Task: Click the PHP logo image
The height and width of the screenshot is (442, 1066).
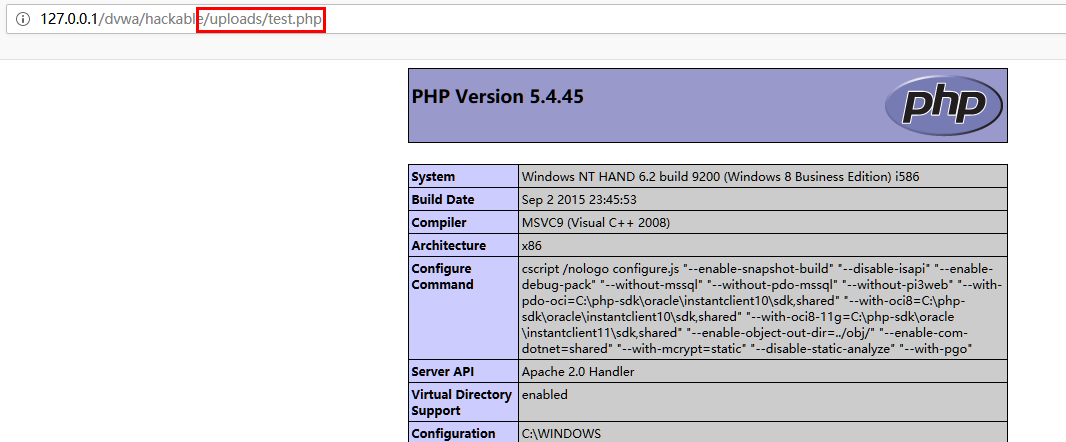Action: point(944,105)
